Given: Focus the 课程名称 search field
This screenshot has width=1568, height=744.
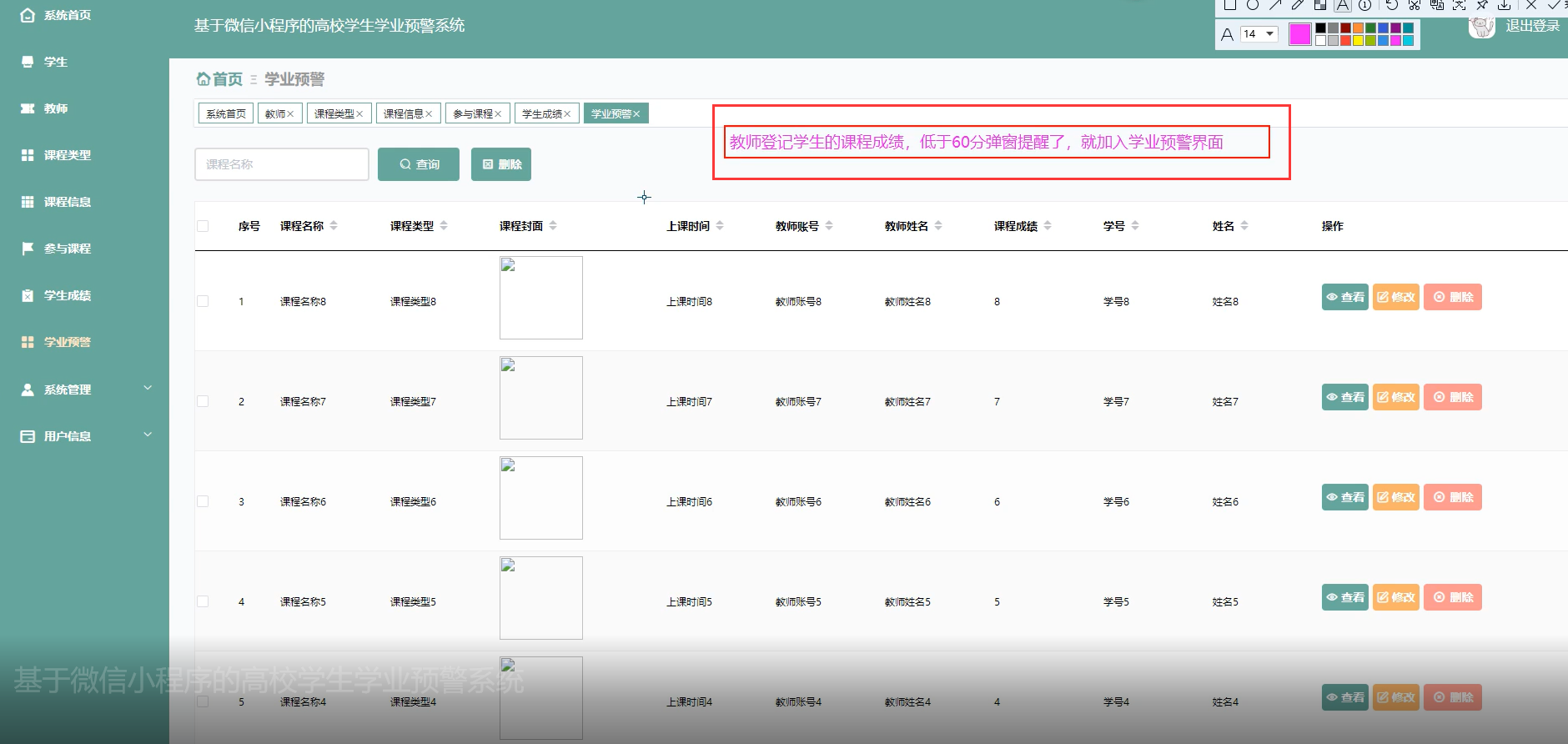Looking at the screenshot, I should click(282, 164).
